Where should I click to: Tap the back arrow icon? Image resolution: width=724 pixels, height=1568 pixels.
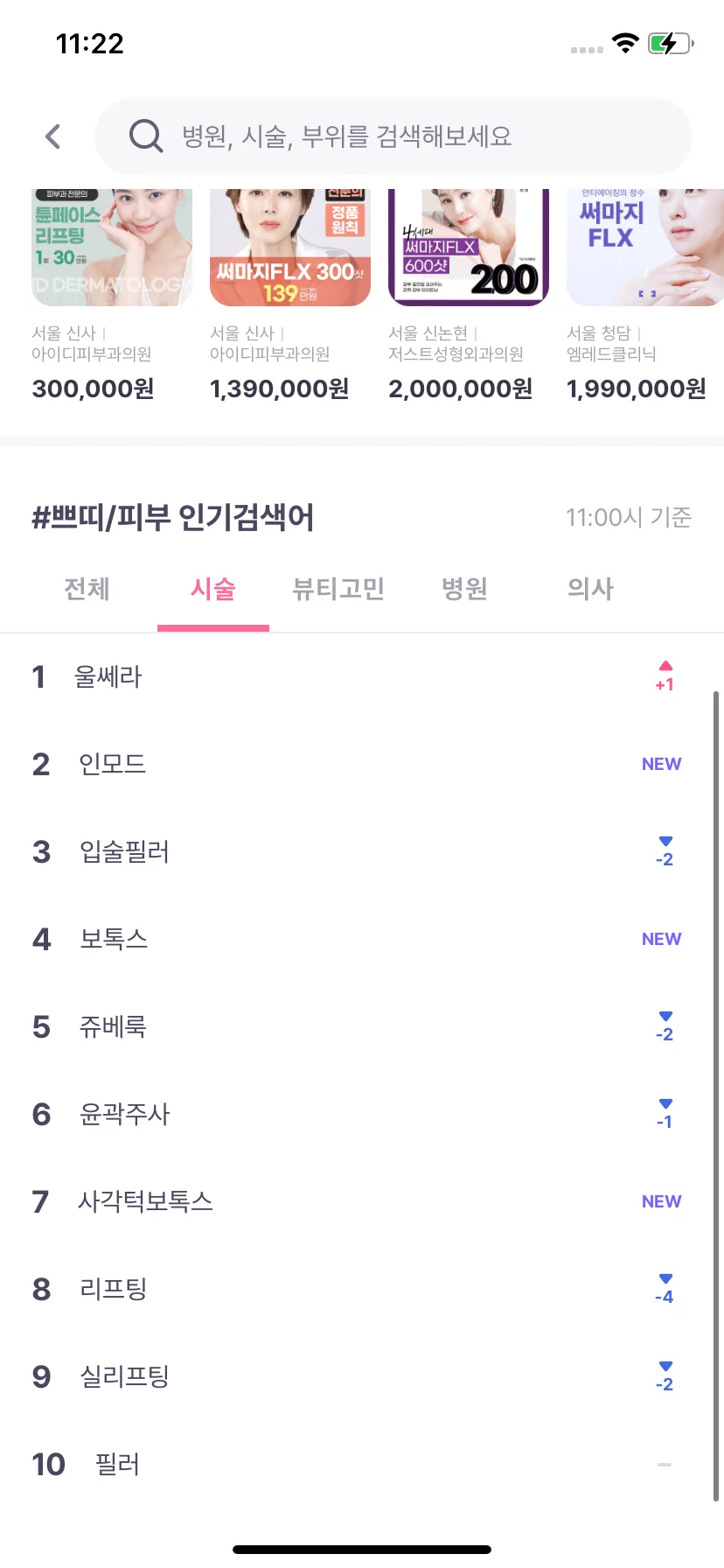(53, 136)
